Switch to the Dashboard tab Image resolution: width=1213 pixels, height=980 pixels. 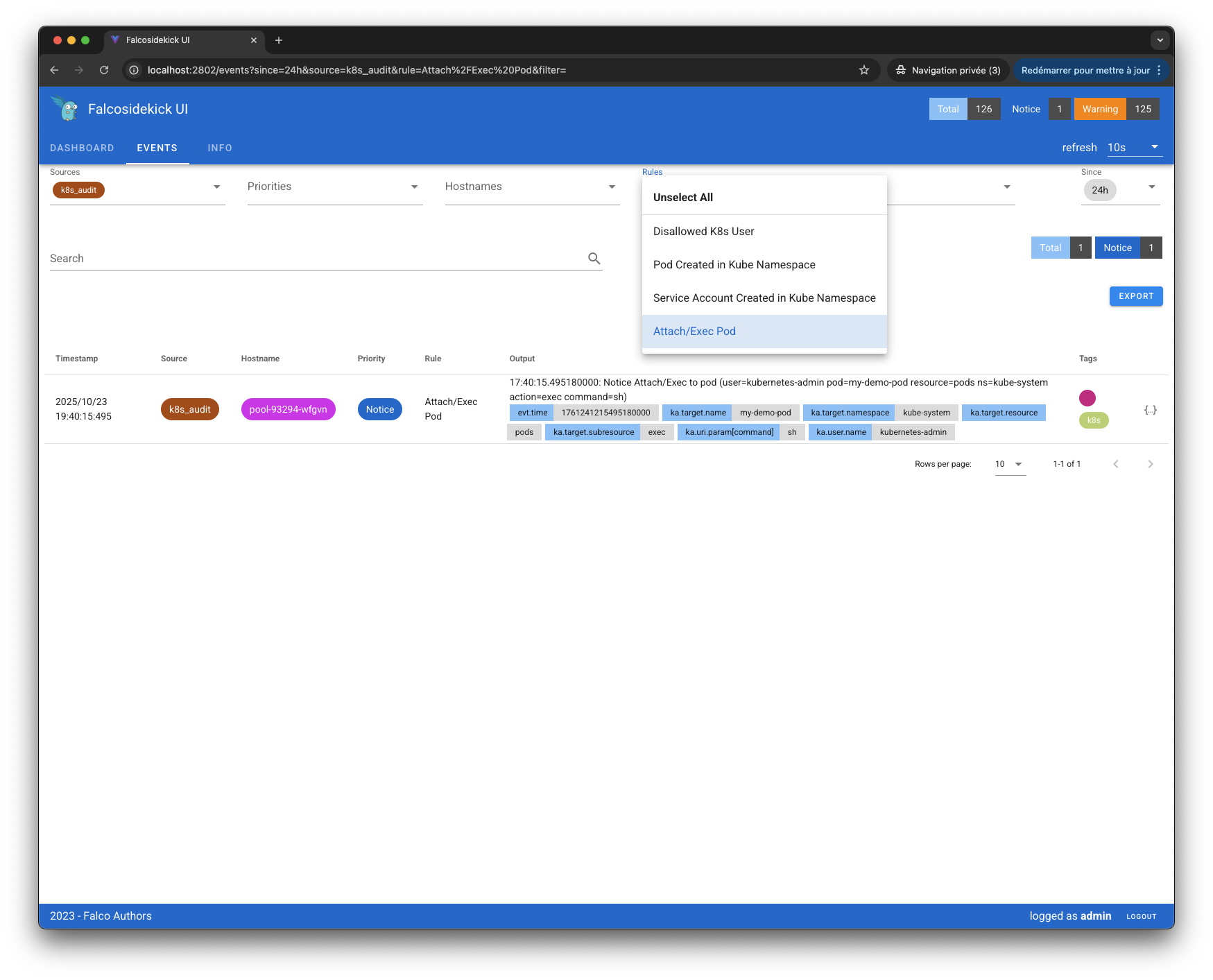82,148
